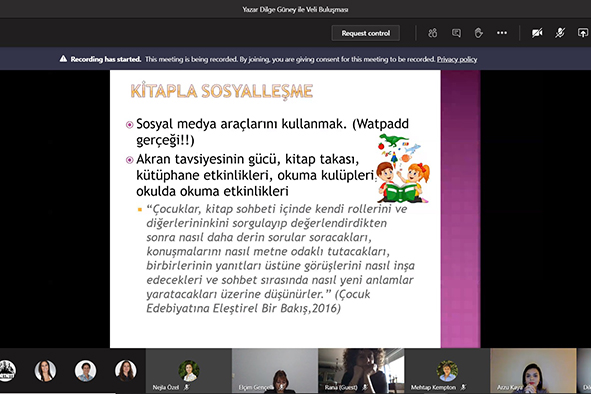Click the children reading book illustration
591x394 pixels.
coord(403,169)
